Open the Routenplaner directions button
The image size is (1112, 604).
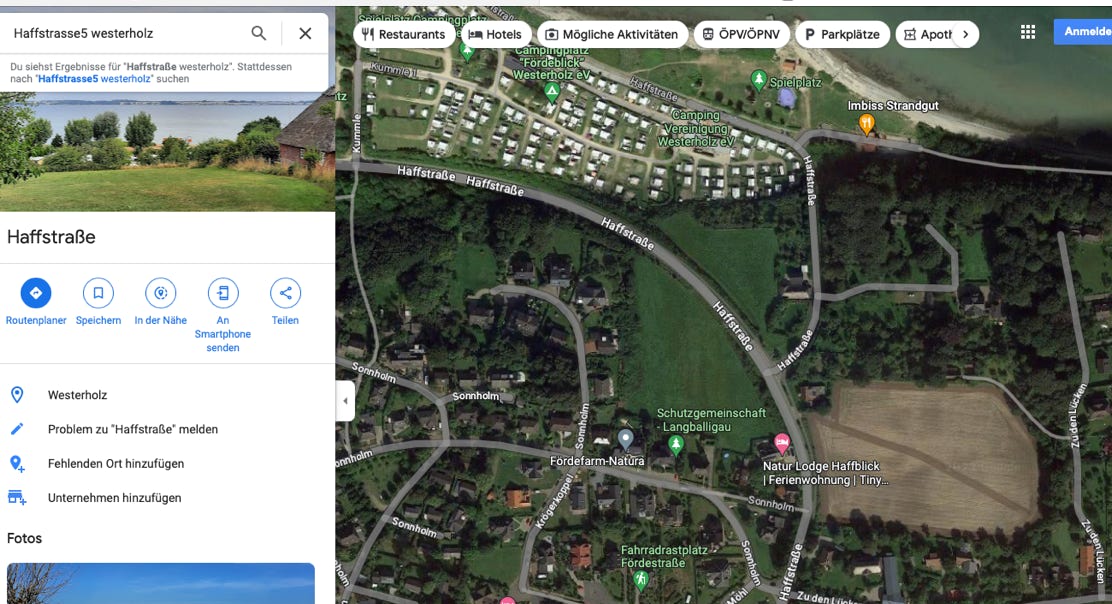click(x=35, y=293)
